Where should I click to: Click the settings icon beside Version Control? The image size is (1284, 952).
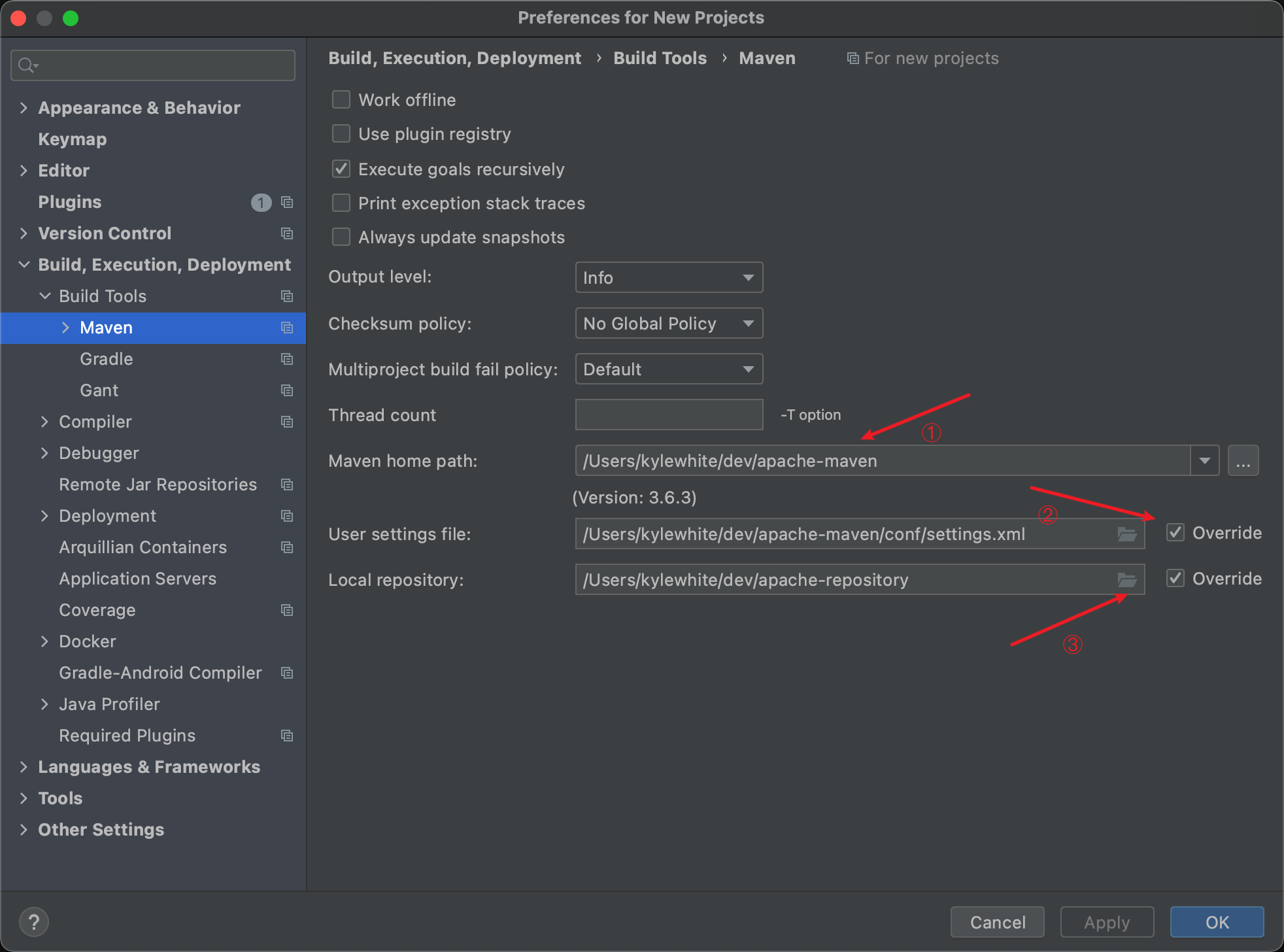point(286,233)
